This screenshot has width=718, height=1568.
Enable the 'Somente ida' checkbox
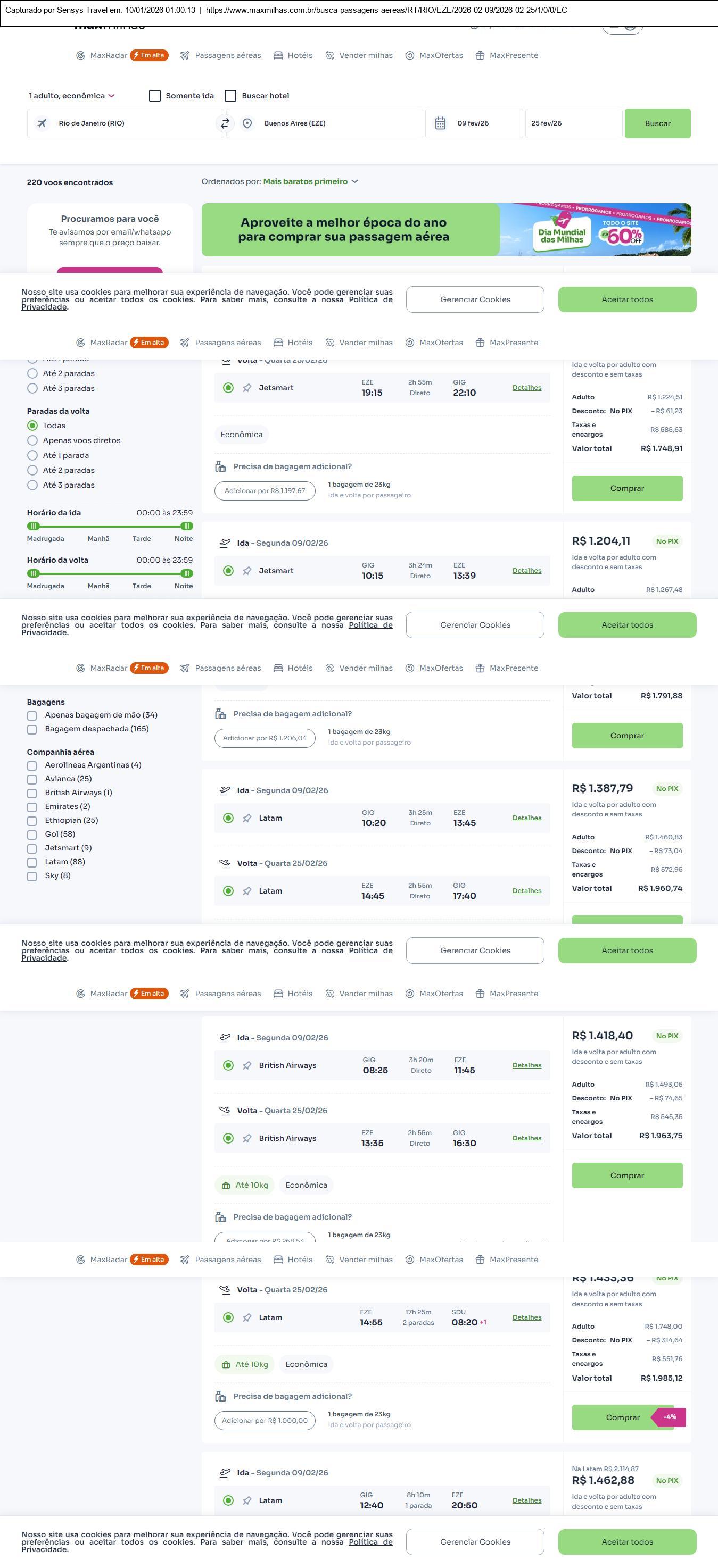(155, 96)
